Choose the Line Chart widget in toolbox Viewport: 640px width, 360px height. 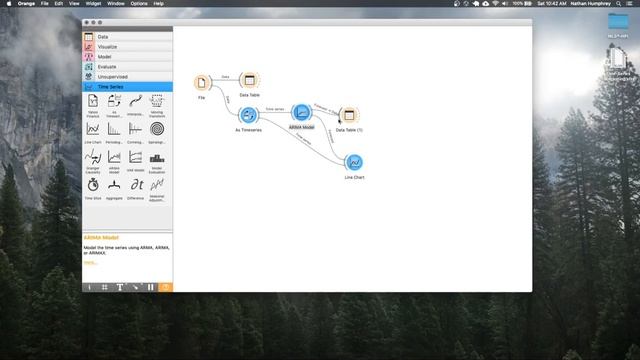tap(93, 133)
